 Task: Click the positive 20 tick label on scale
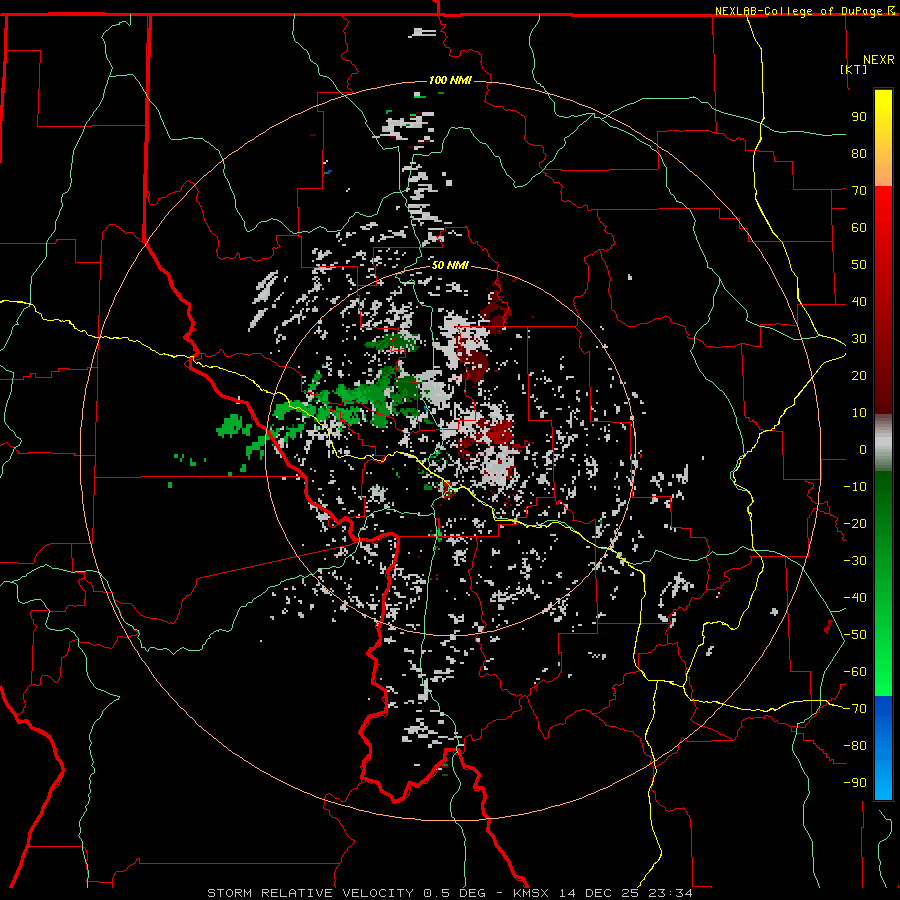pyautogui.click(x=859, y=375)
